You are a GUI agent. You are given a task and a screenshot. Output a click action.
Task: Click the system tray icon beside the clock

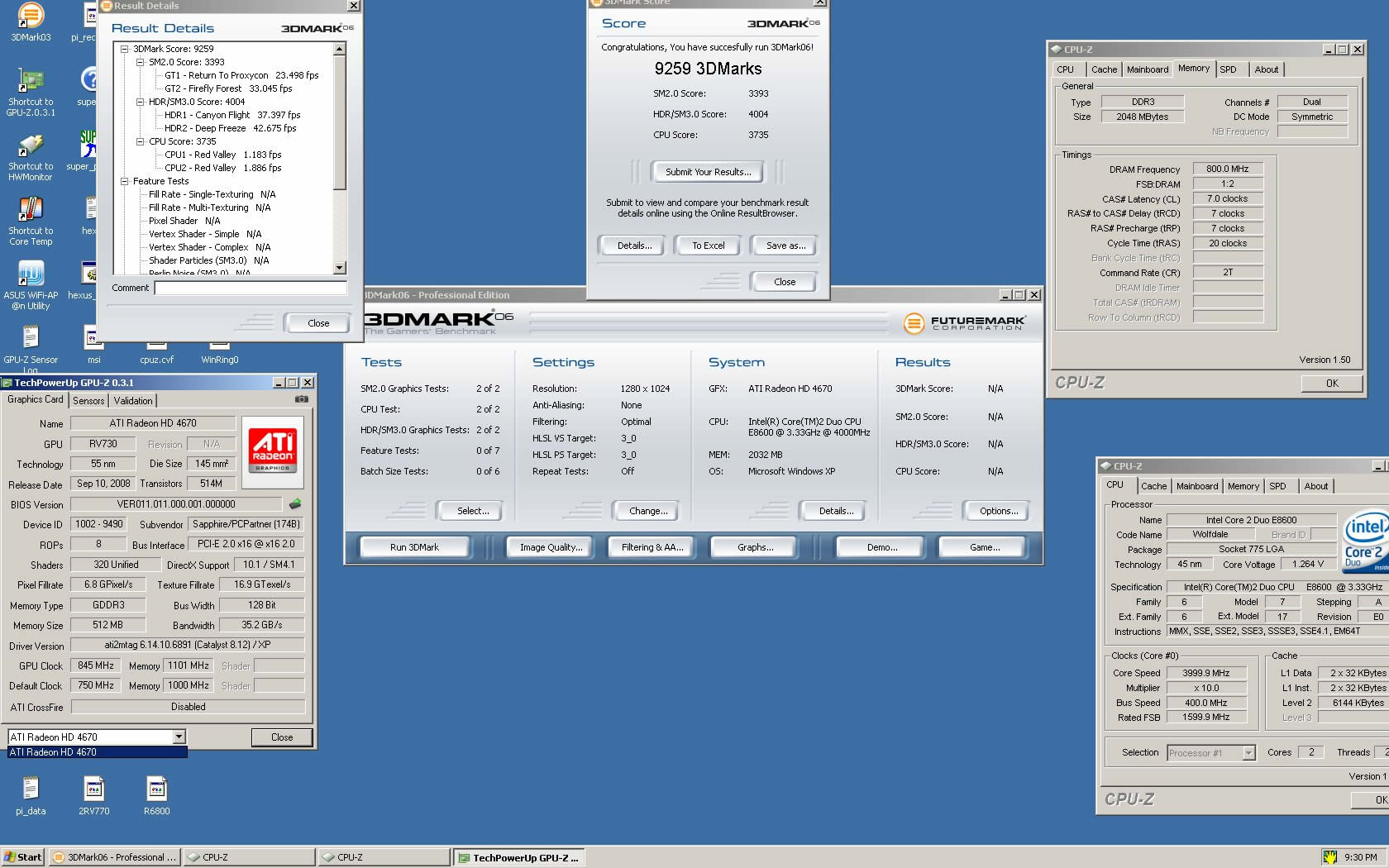click(x=1329, y=857)
